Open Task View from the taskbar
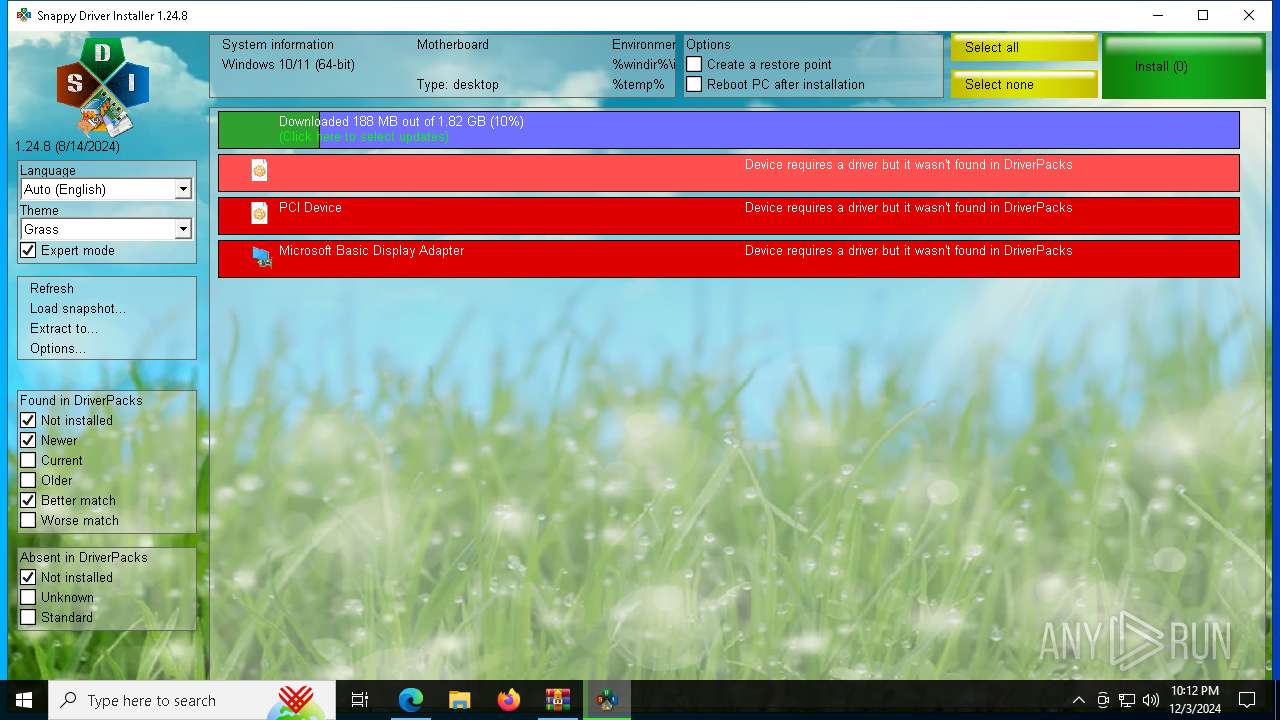The width and height of the screenshot is (1280, 720). tap(360, 700)
